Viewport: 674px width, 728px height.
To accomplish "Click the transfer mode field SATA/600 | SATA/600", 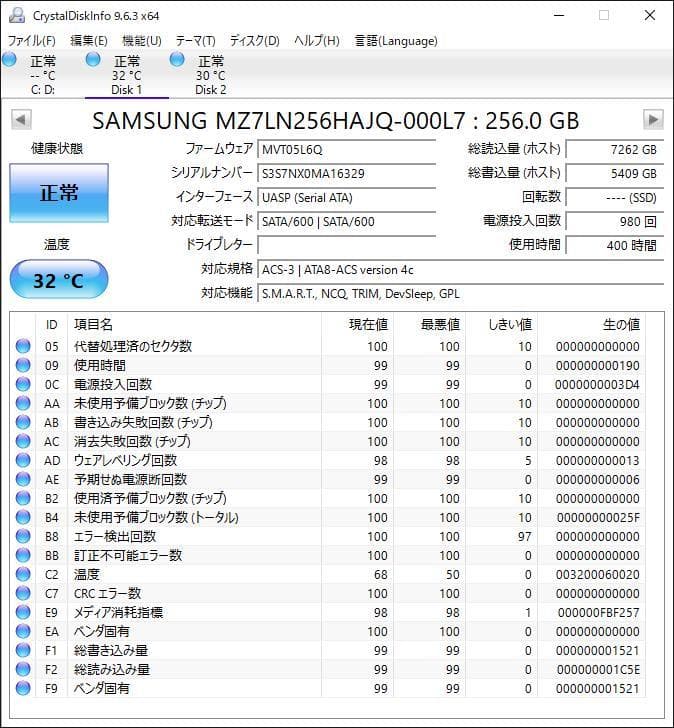I will [x=346, y=221].
